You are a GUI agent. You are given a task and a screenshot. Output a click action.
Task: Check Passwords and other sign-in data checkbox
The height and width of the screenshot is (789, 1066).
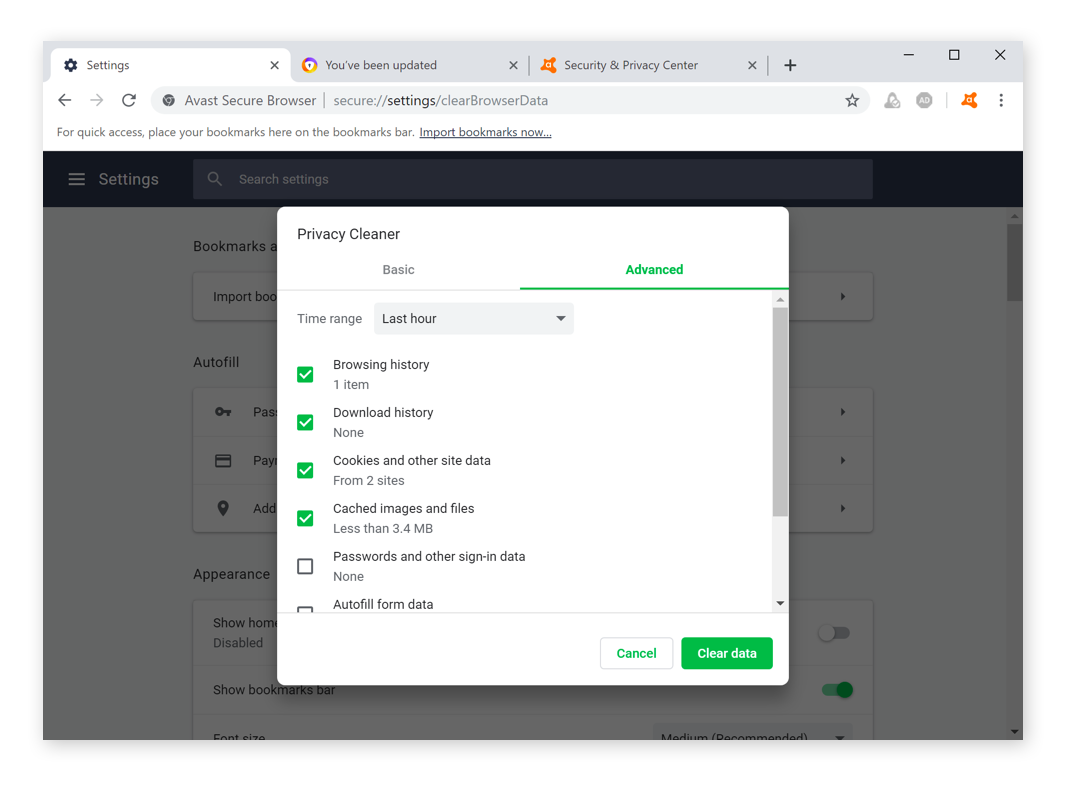[305, 567]
